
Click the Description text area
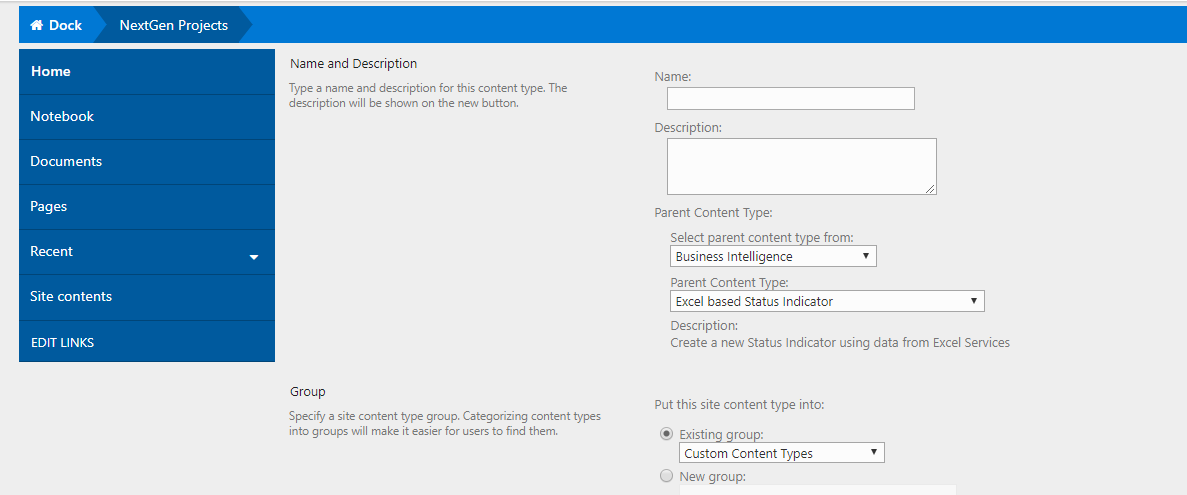pos(802,167)
